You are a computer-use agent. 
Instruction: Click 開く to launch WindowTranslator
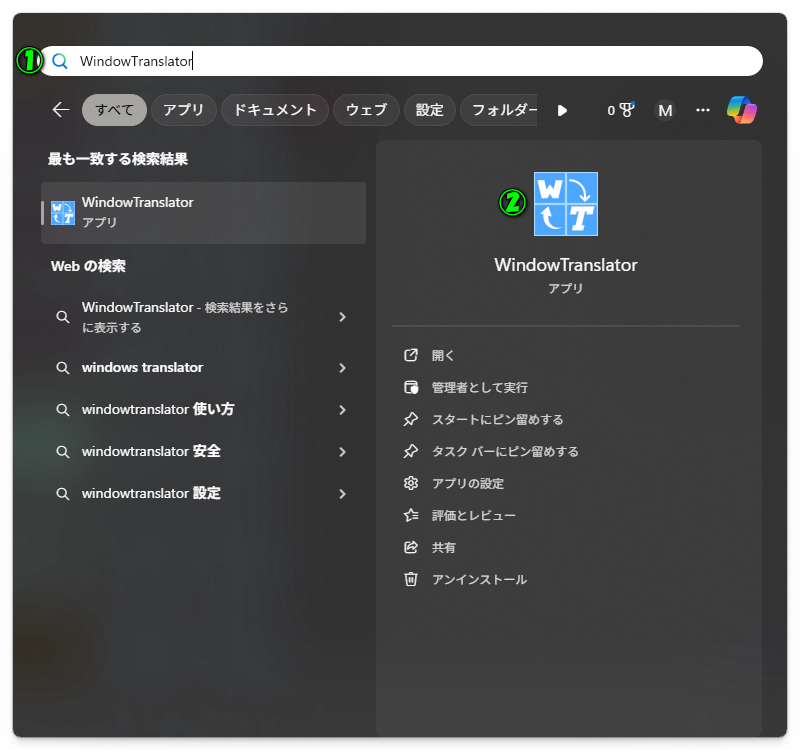click(443, 356)
